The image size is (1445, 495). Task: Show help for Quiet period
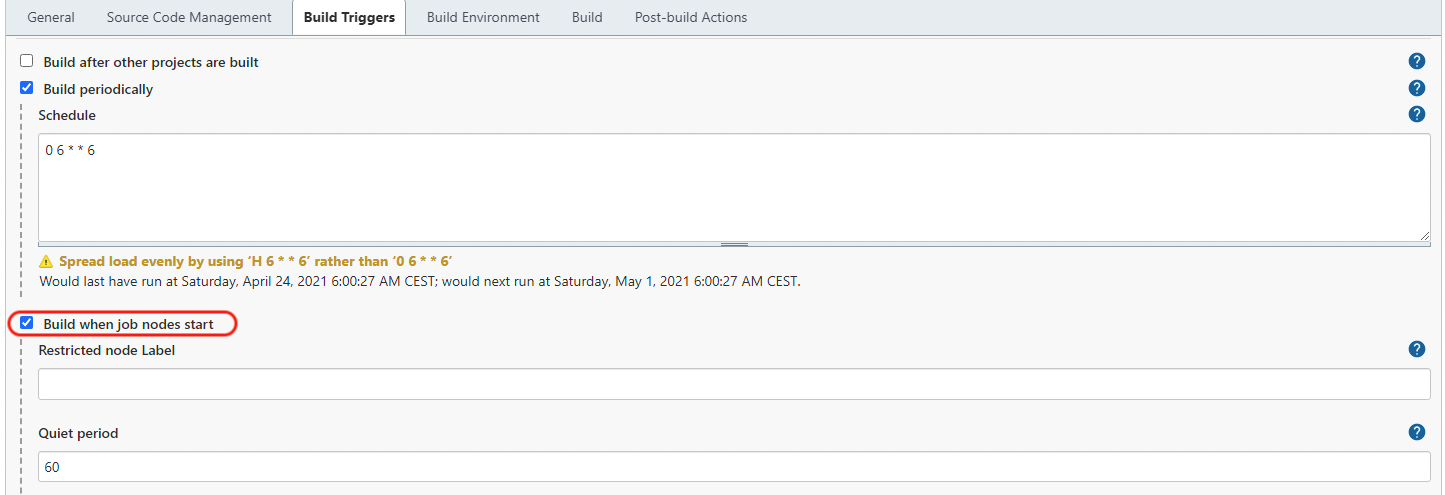point(1416,432)
